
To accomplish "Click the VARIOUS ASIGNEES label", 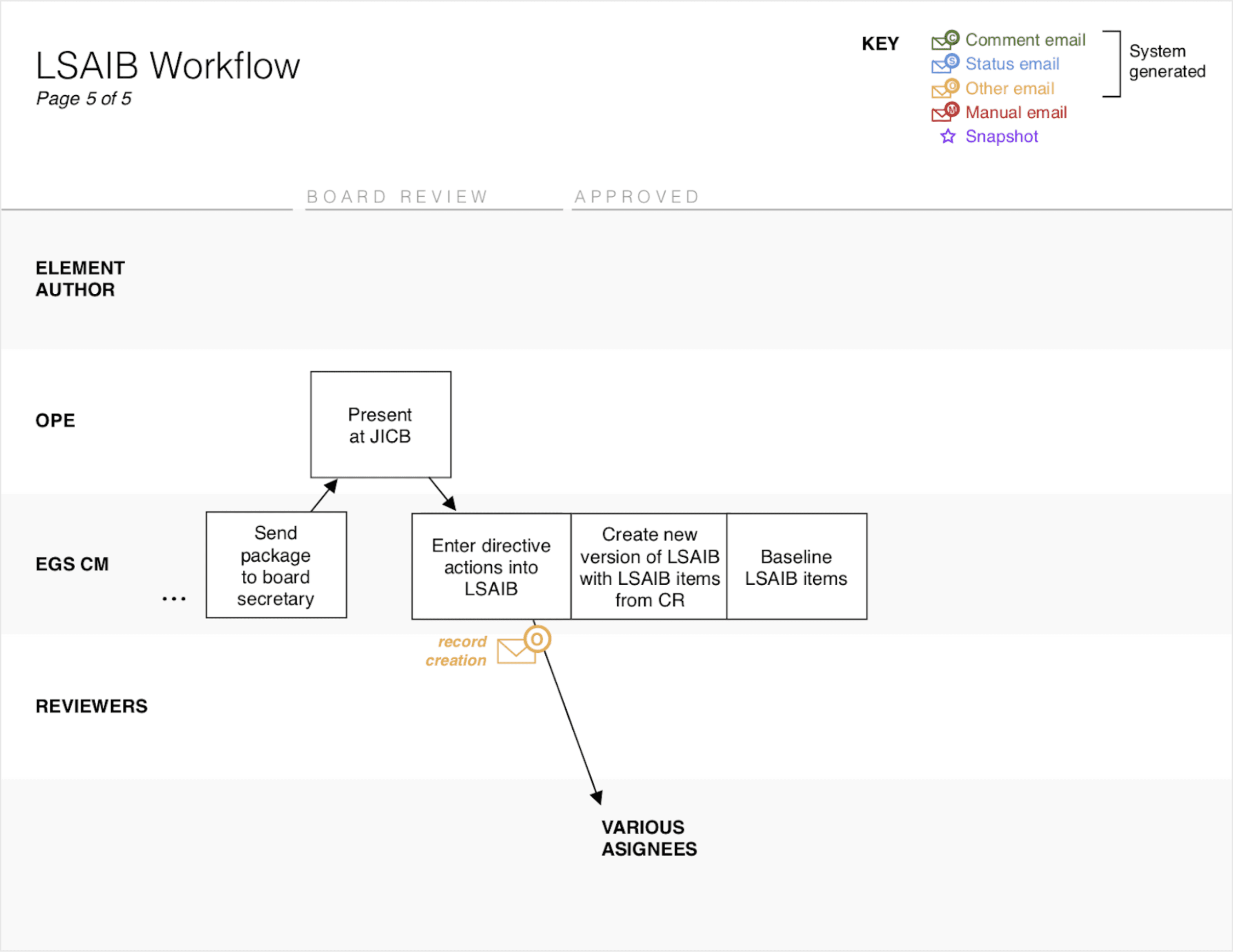I will (x=648, y=838).
